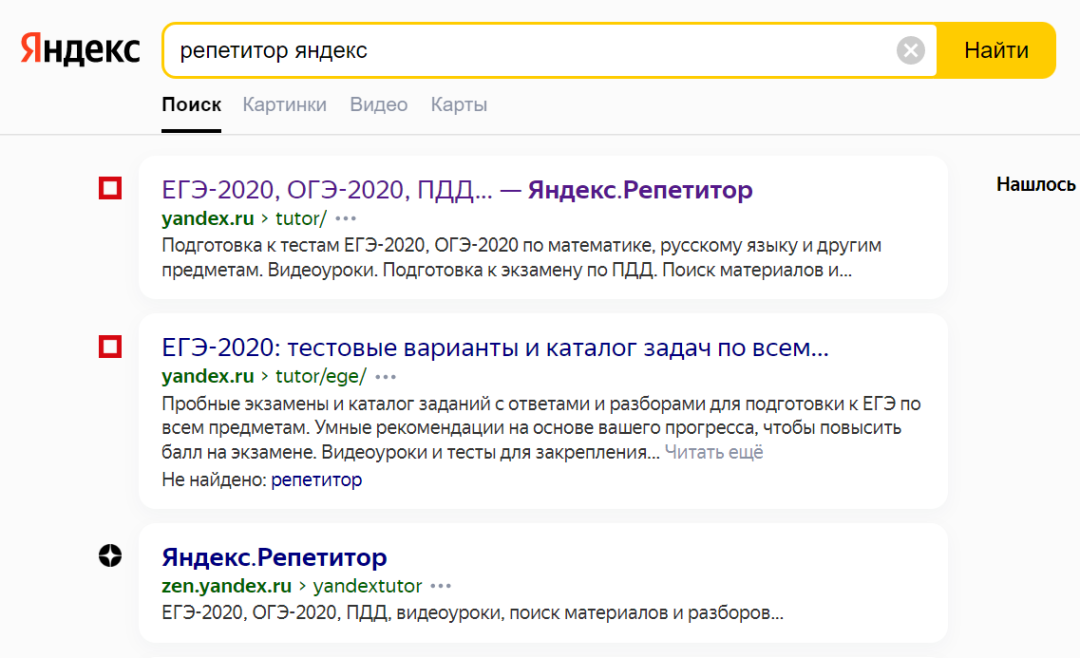Click the репетитор link after Не найдено

pyautogui.click(x=316, y=480)
